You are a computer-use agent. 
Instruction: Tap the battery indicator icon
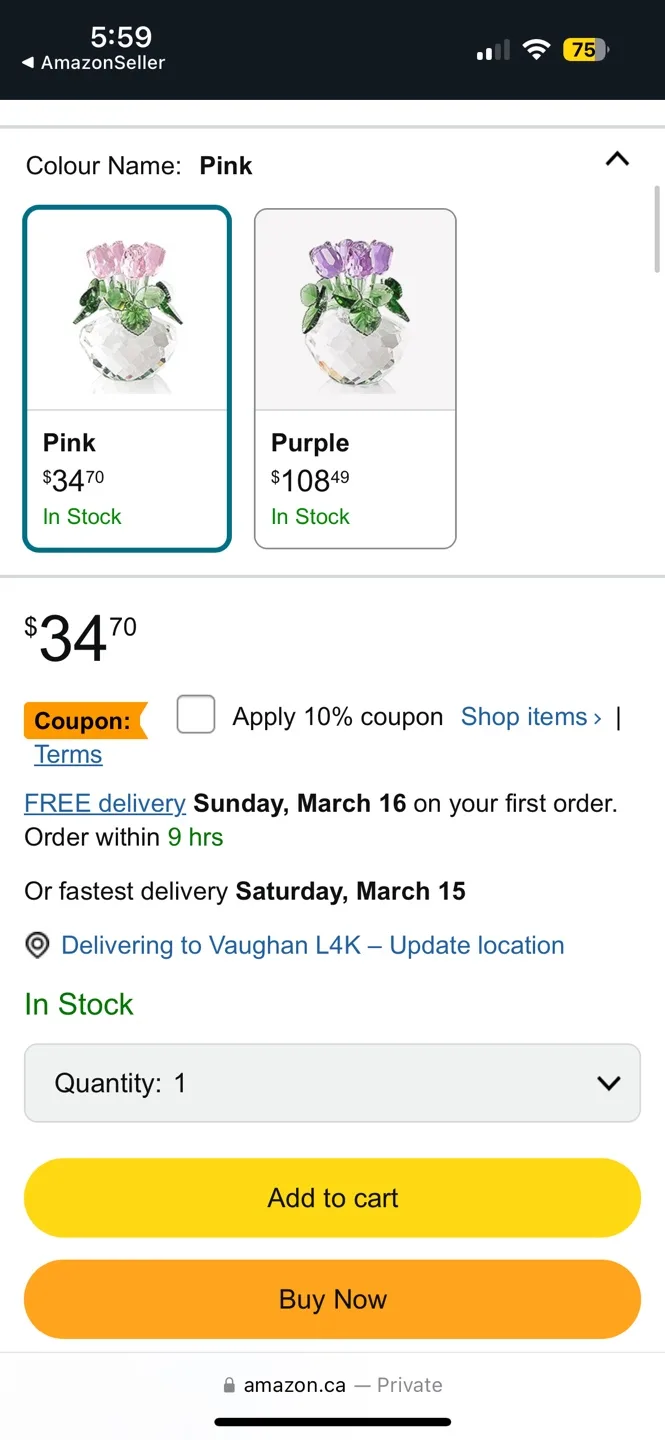585,50
